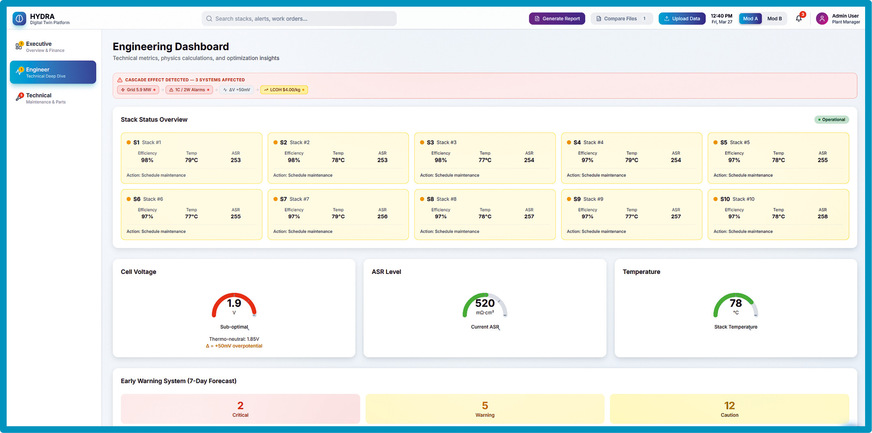This screenshot has width=872, height=433.
Task: Click the Generate Report button
Action: [x=557, y=18]
